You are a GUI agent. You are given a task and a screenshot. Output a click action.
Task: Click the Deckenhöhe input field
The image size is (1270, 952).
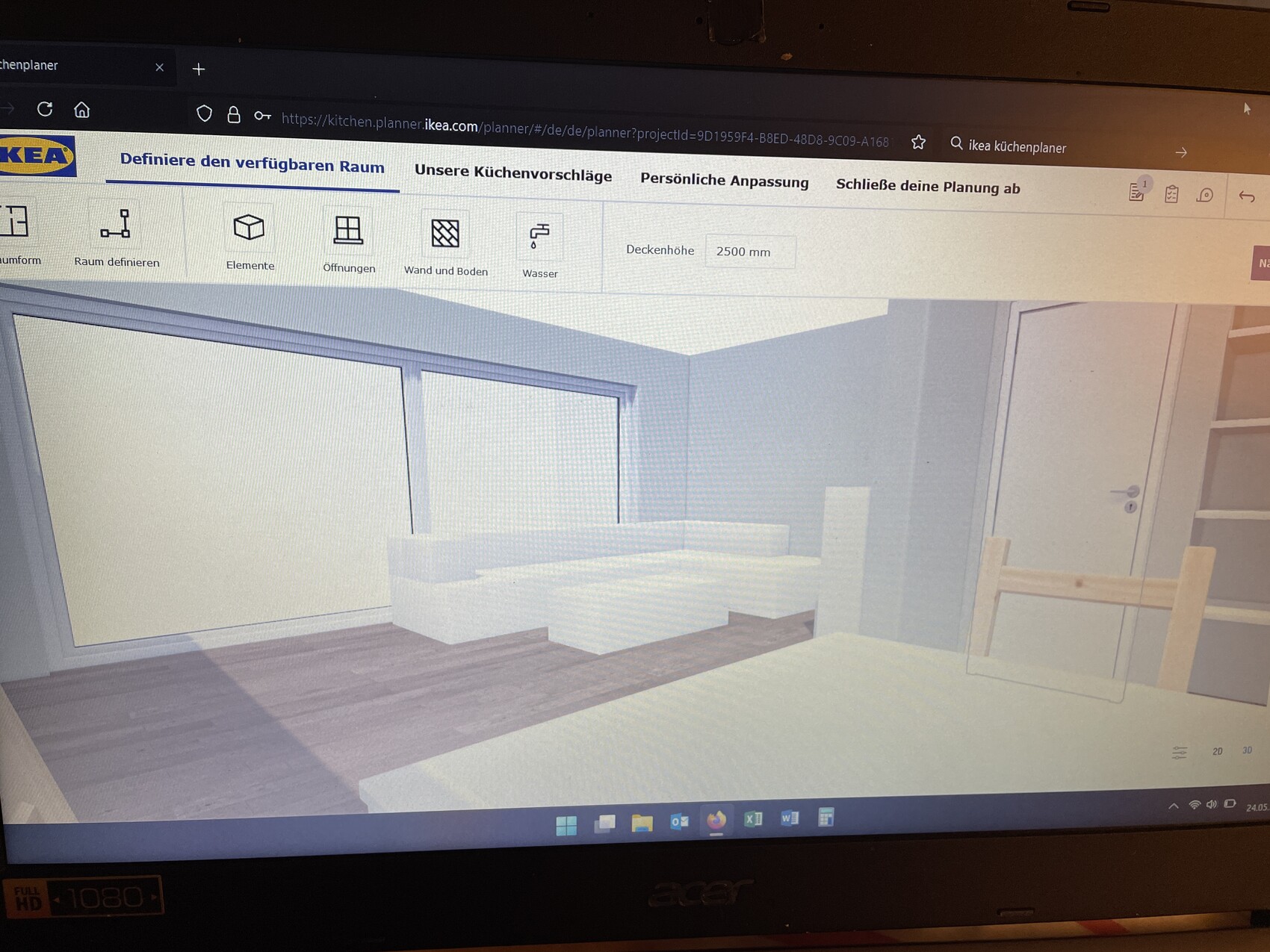coord(749,252)
